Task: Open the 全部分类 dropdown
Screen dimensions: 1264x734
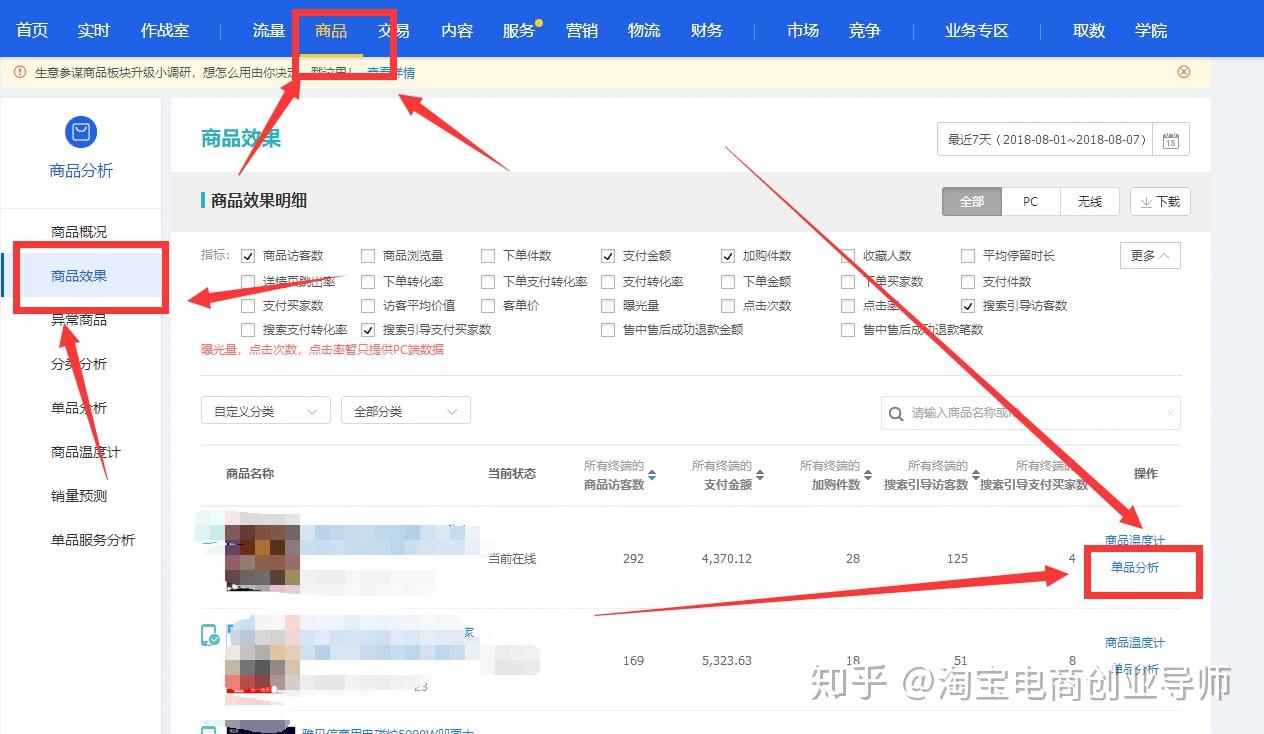Action: click(x=405, y=411)
